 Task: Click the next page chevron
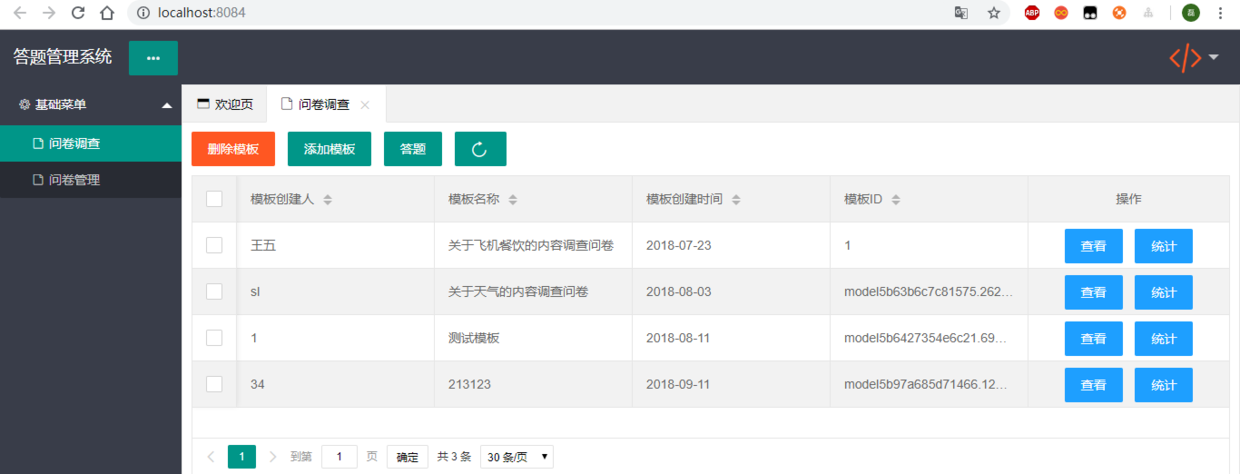(x=273, y=457)
